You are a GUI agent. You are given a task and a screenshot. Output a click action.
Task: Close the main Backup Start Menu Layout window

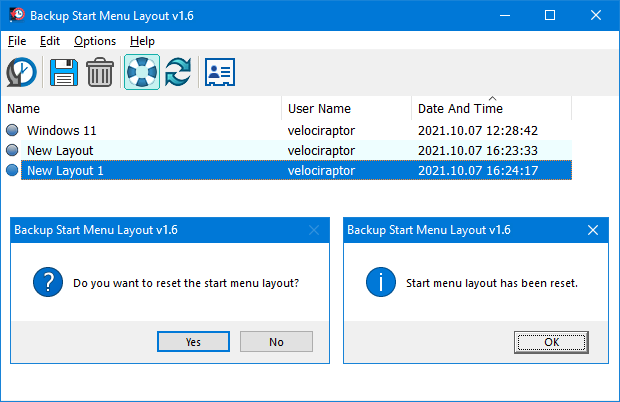pos(595,15)
